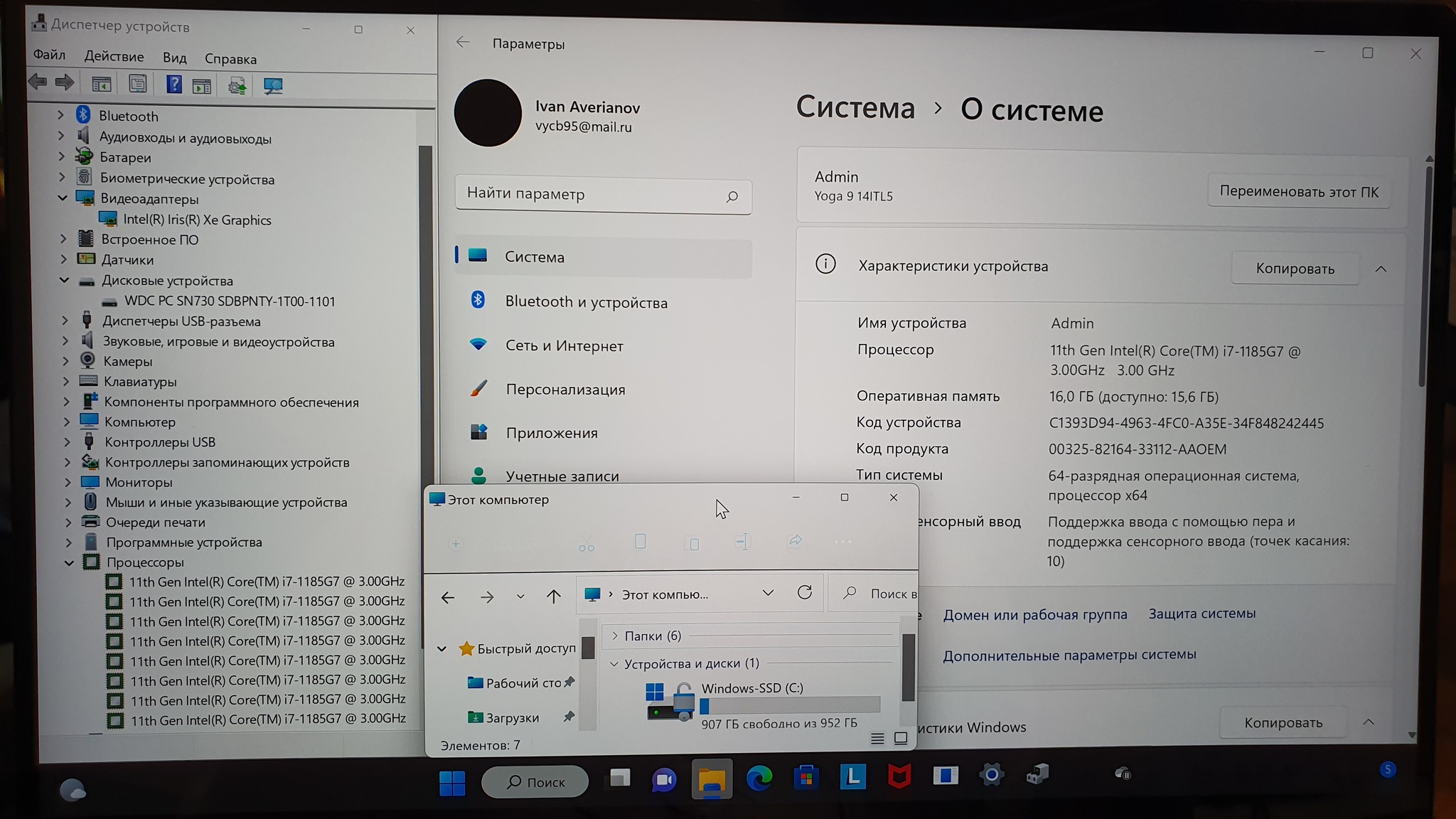Screen dimensions: 1456x819
Task: Expand the Bluetooth device category
Action: [x=61, y=115]
